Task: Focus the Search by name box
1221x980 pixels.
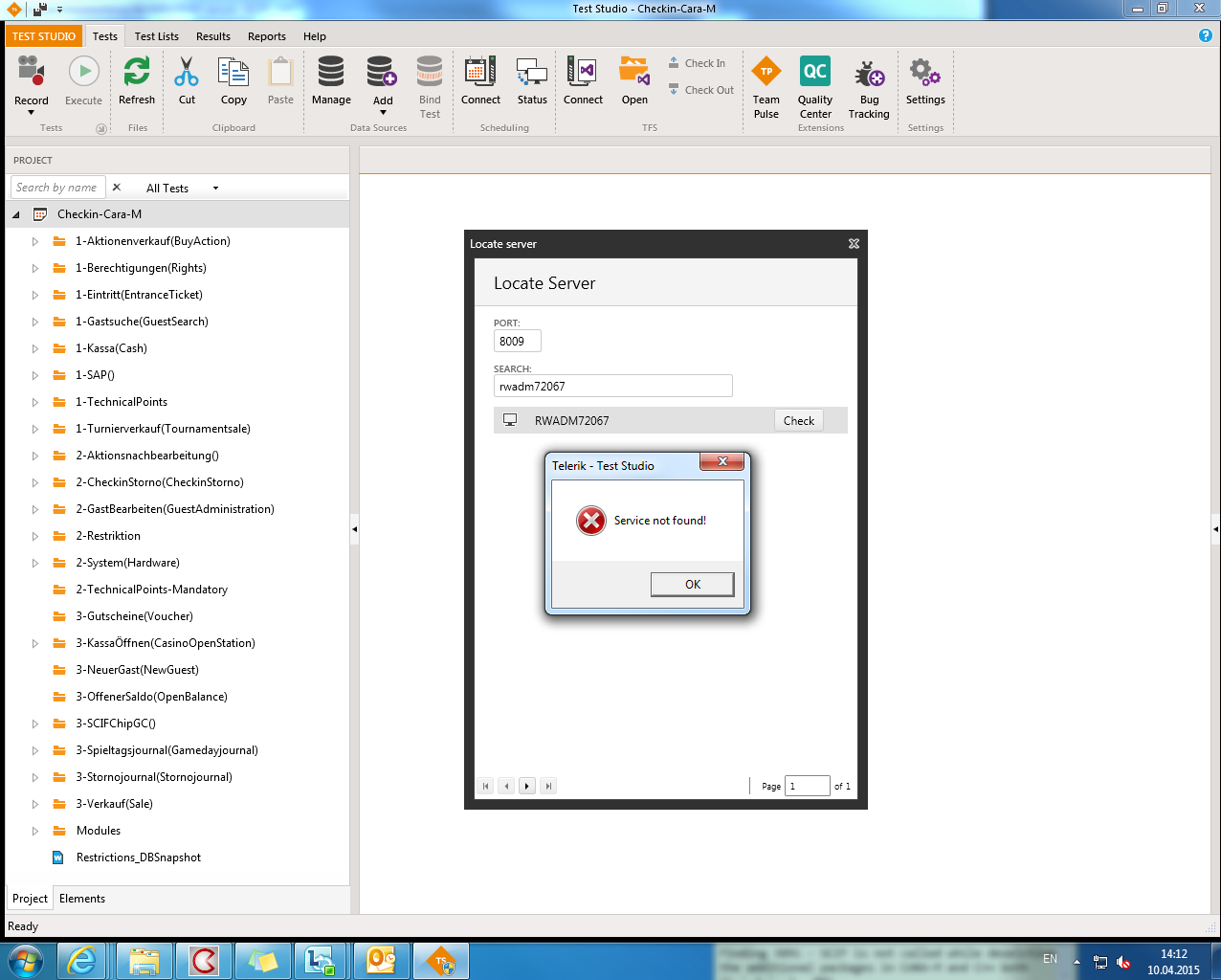Action: point(57,188)
